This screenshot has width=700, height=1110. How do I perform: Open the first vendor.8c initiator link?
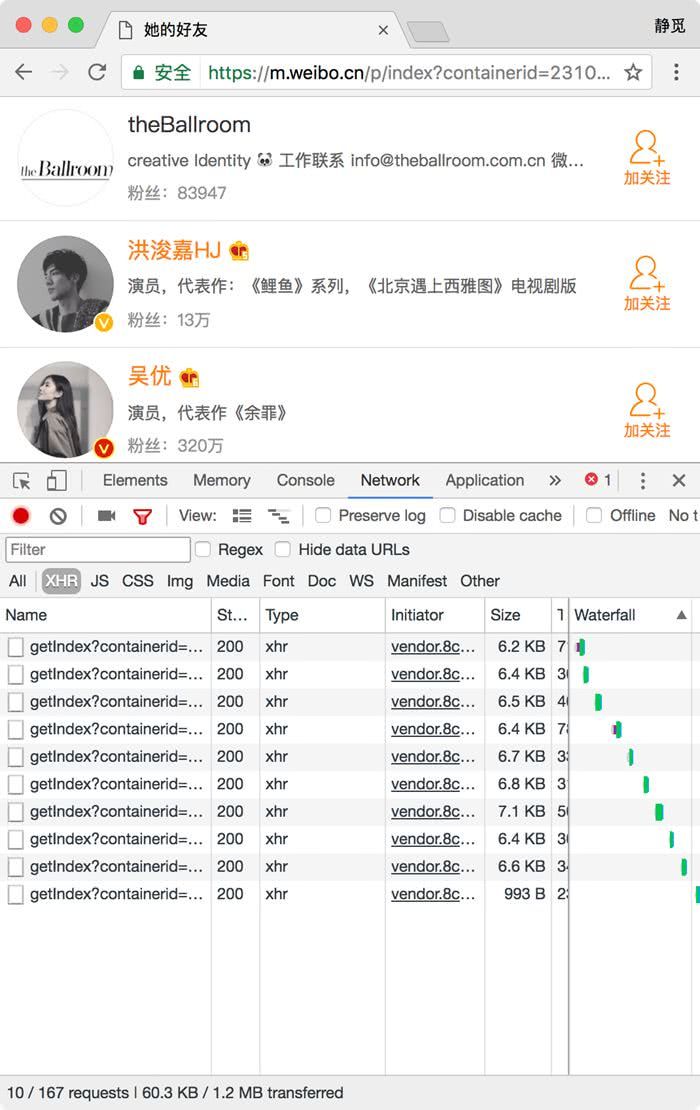[x=432, y=647]
